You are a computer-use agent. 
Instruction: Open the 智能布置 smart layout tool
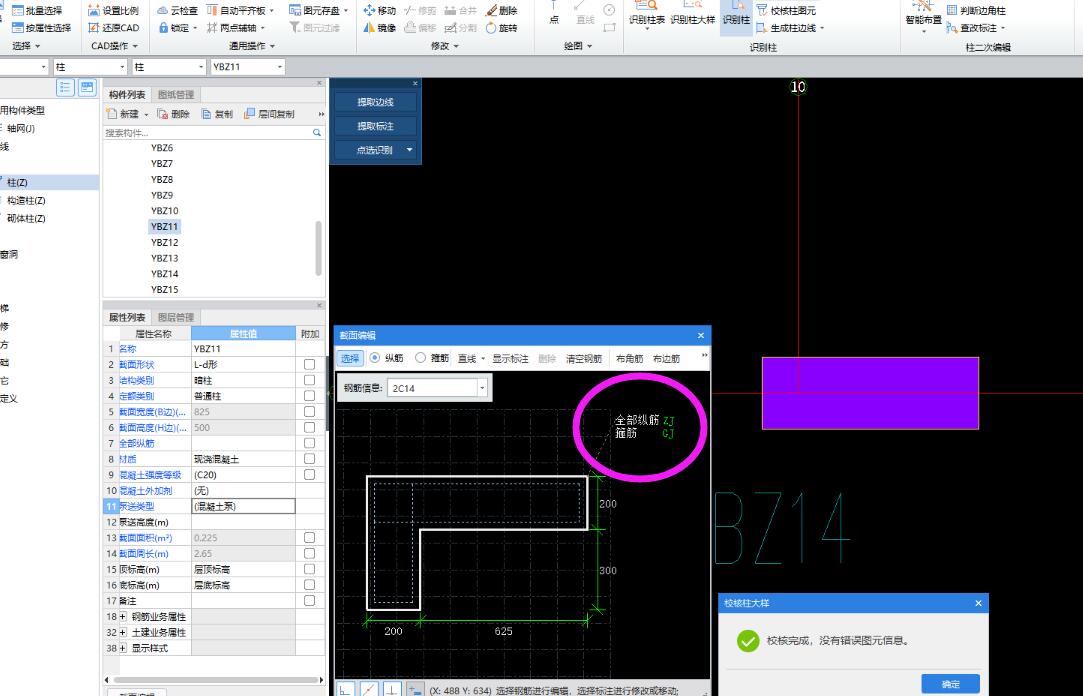(923, 15)
